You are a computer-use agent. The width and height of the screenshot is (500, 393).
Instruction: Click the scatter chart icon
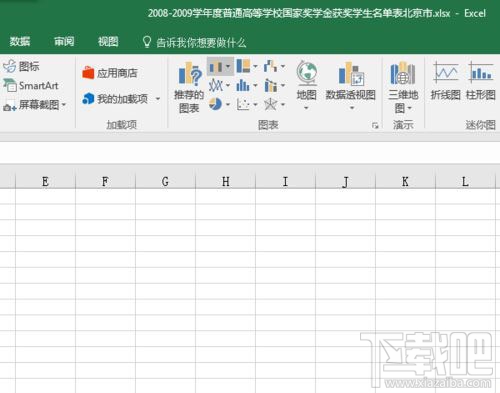(243, 104)
